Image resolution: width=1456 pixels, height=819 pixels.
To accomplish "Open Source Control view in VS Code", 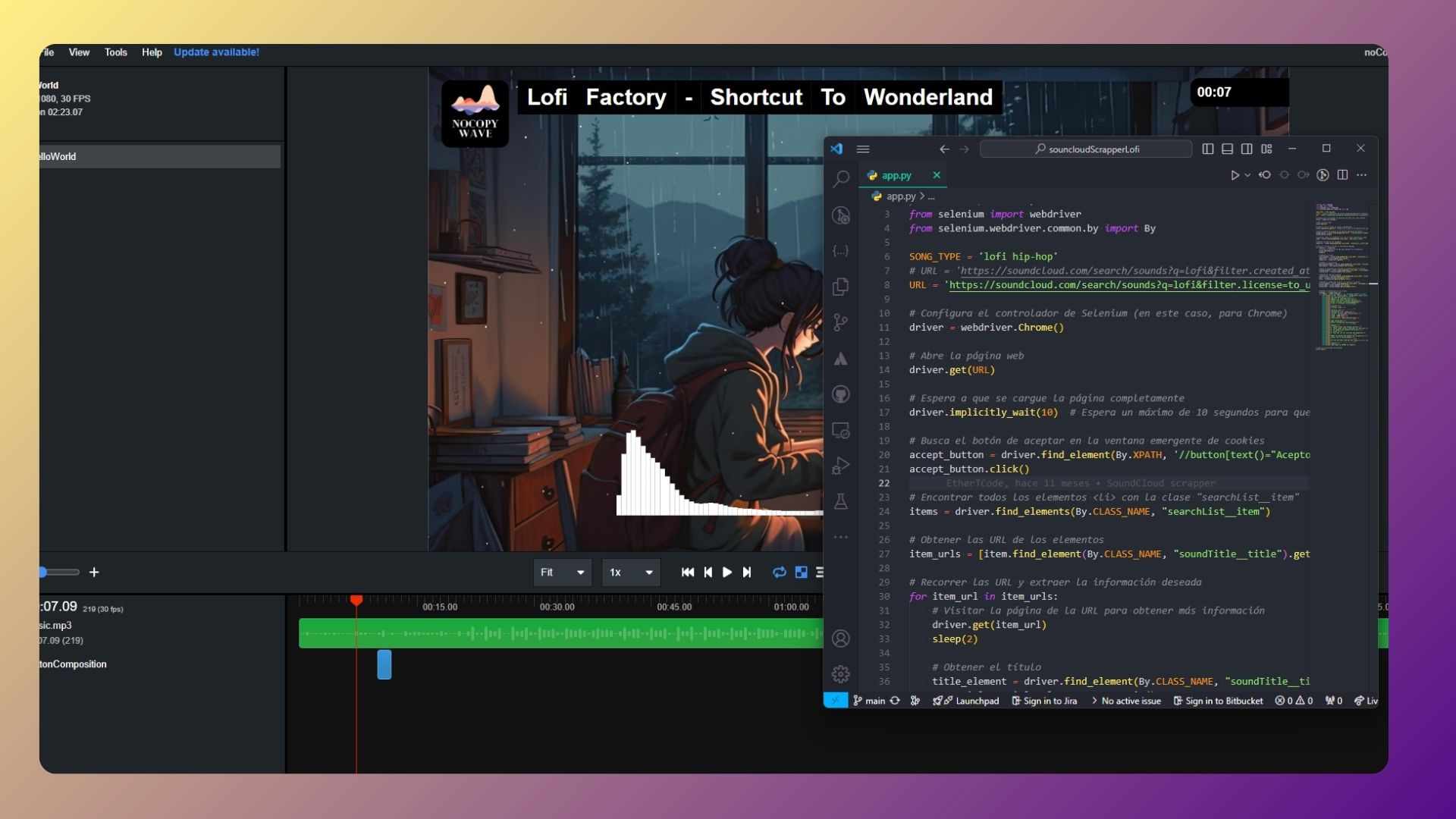I will (x=841, y=323).
